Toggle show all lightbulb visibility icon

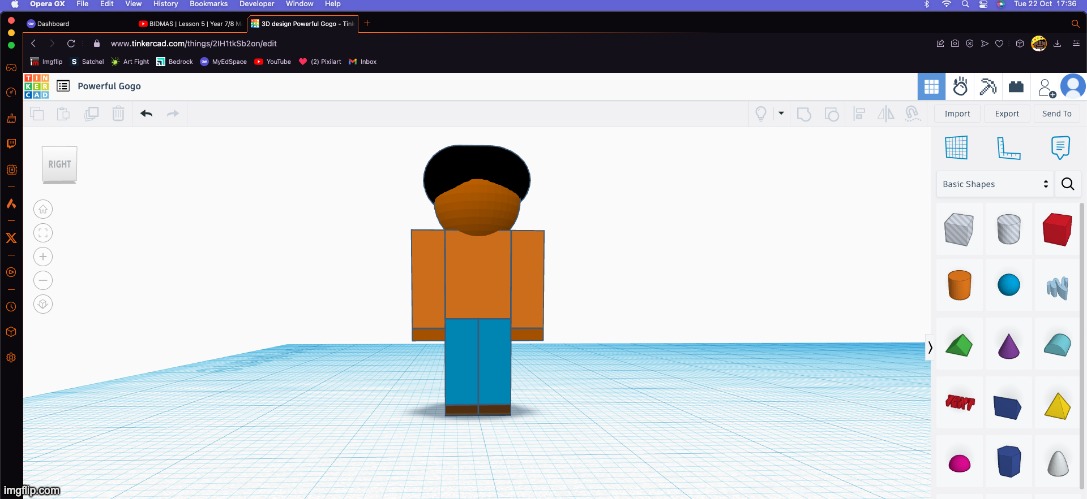tap(760, 114)
